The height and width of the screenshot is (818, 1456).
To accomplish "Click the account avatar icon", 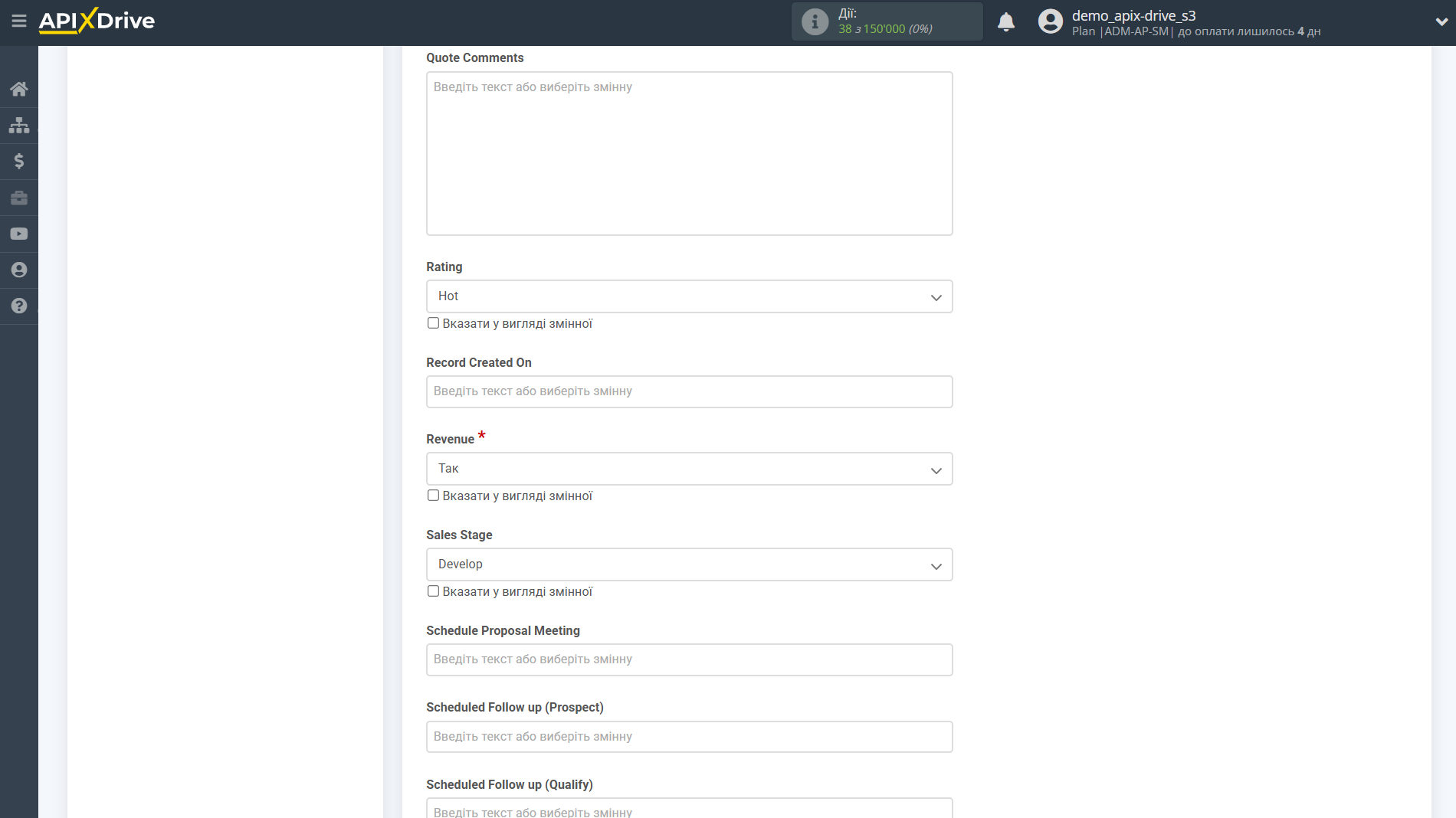I will 1050,21.
